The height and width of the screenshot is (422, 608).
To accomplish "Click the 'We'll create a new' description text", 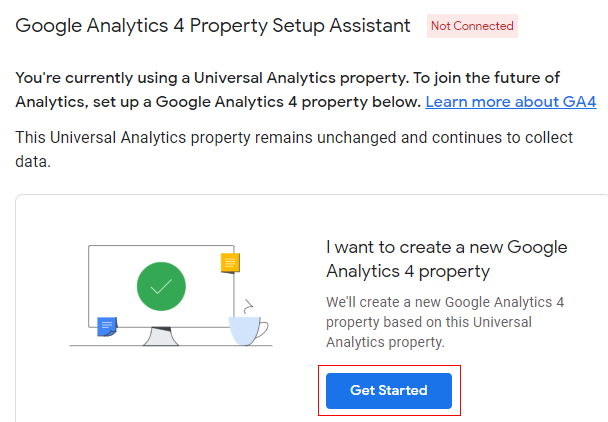I will pos(434,301).
